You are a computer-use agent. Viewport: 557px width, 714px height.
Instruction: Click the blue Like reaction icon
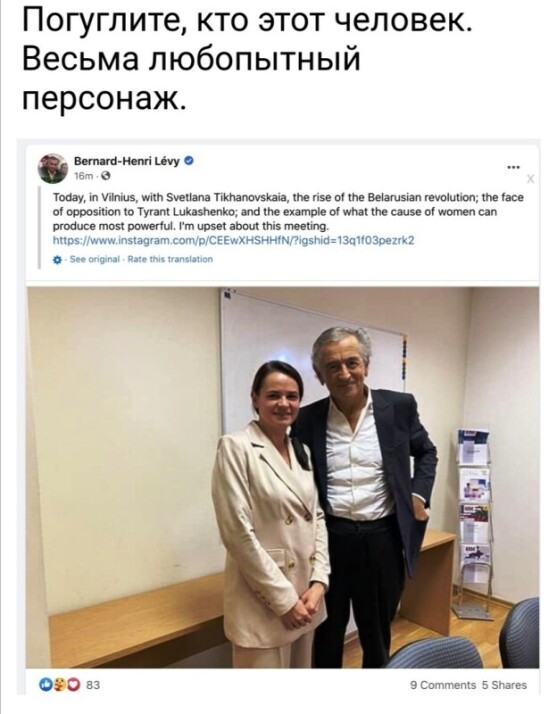(46, 684)
